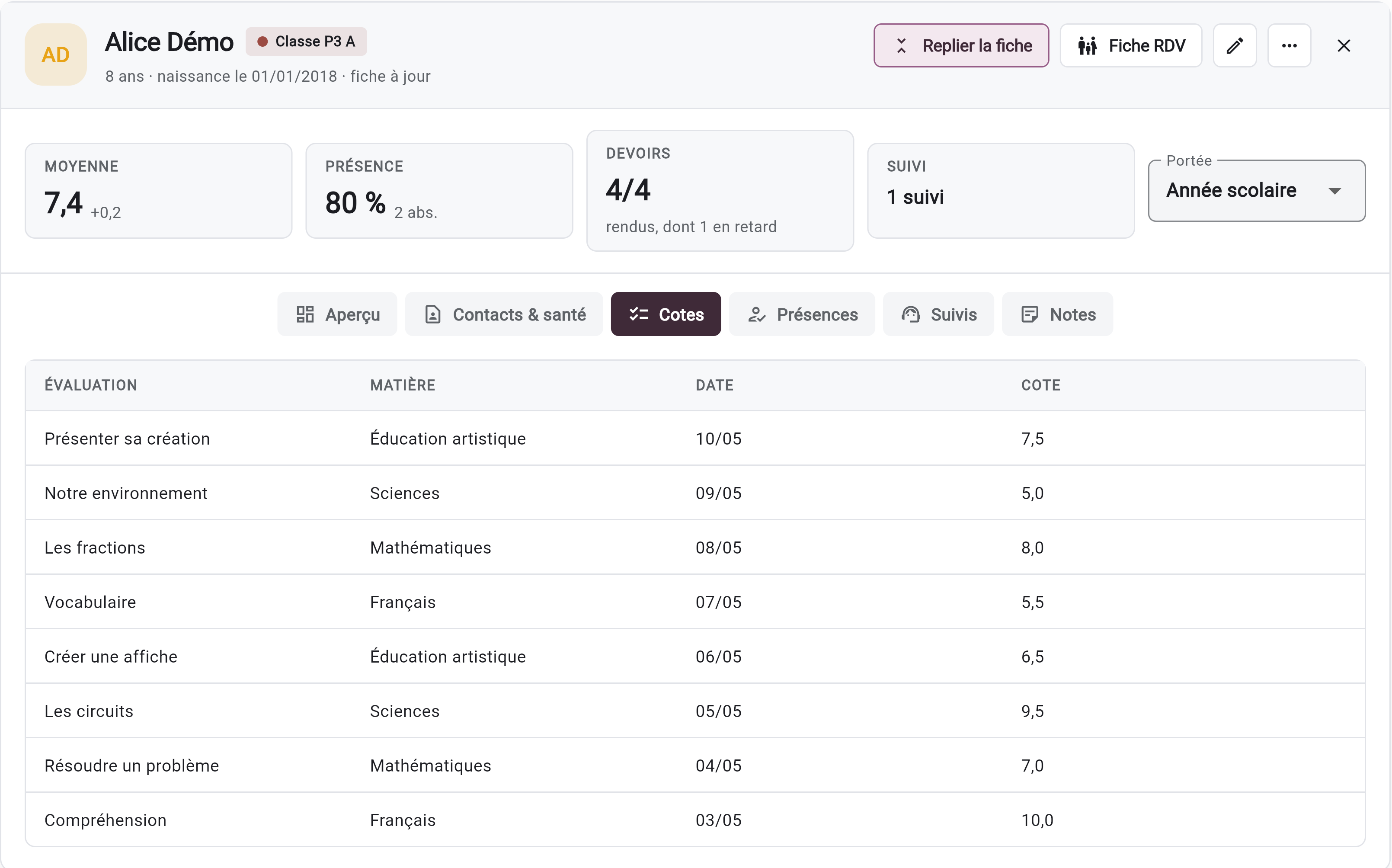Viewport: 1392px width, 868px height.
Task: Select the Les fractions evaluation row
Action: pos(695,547)
